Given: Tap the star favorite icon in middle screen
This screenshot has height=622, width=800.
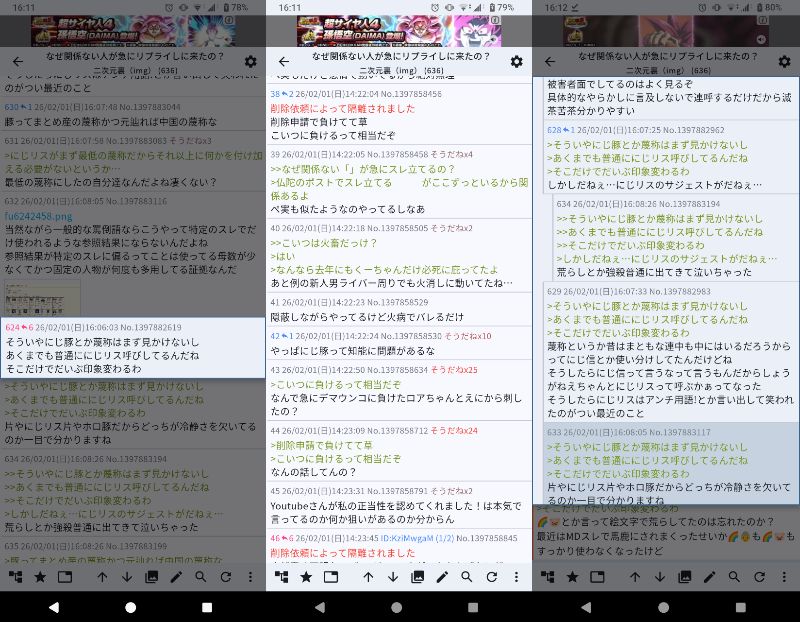Looking at the screenshot, I should (x=306, y=577).
